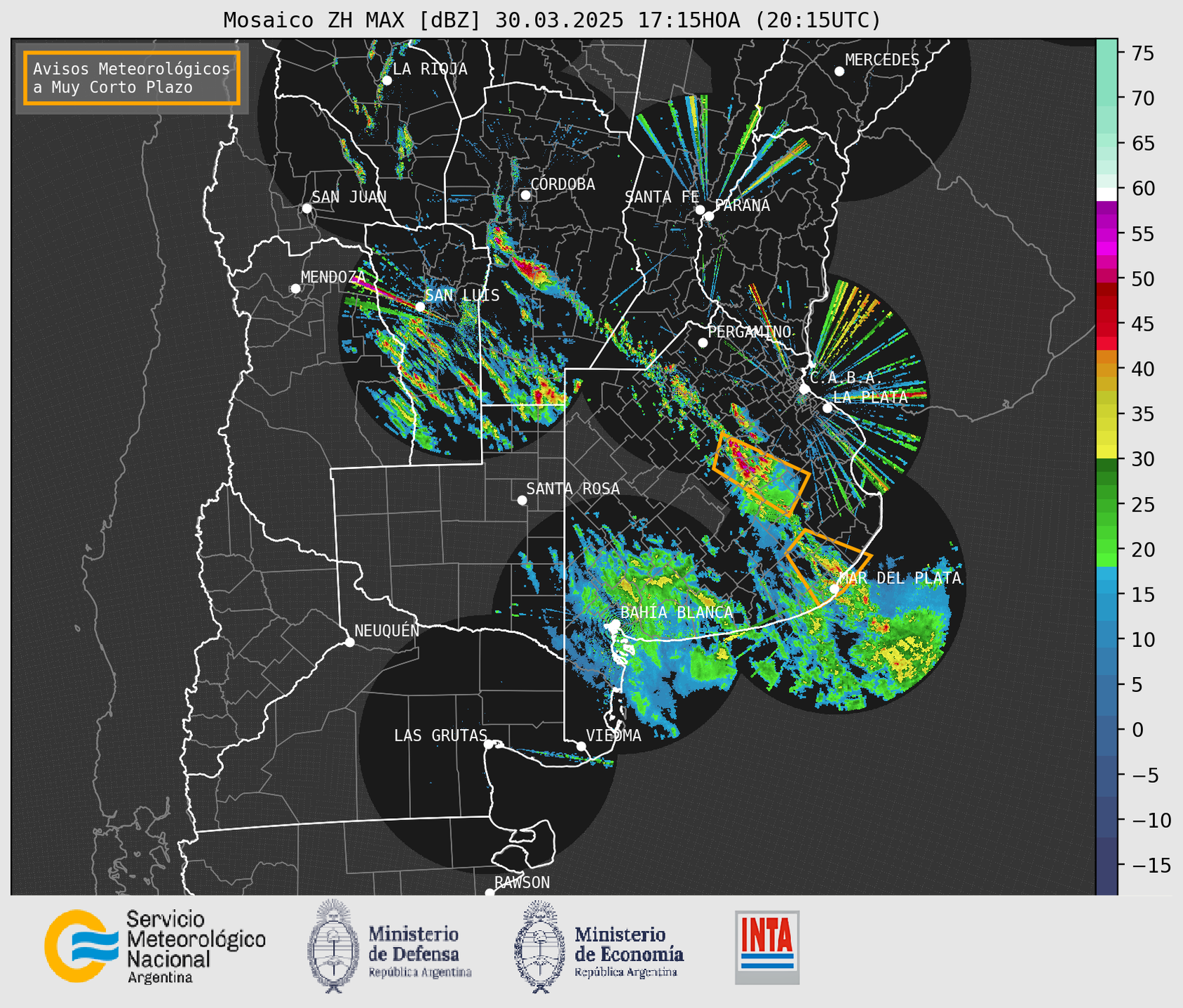Click the LA RIOJA map label
The width and height of the screenshot is (1183, 1008).
pyautogui.click(x=430, y=69)
